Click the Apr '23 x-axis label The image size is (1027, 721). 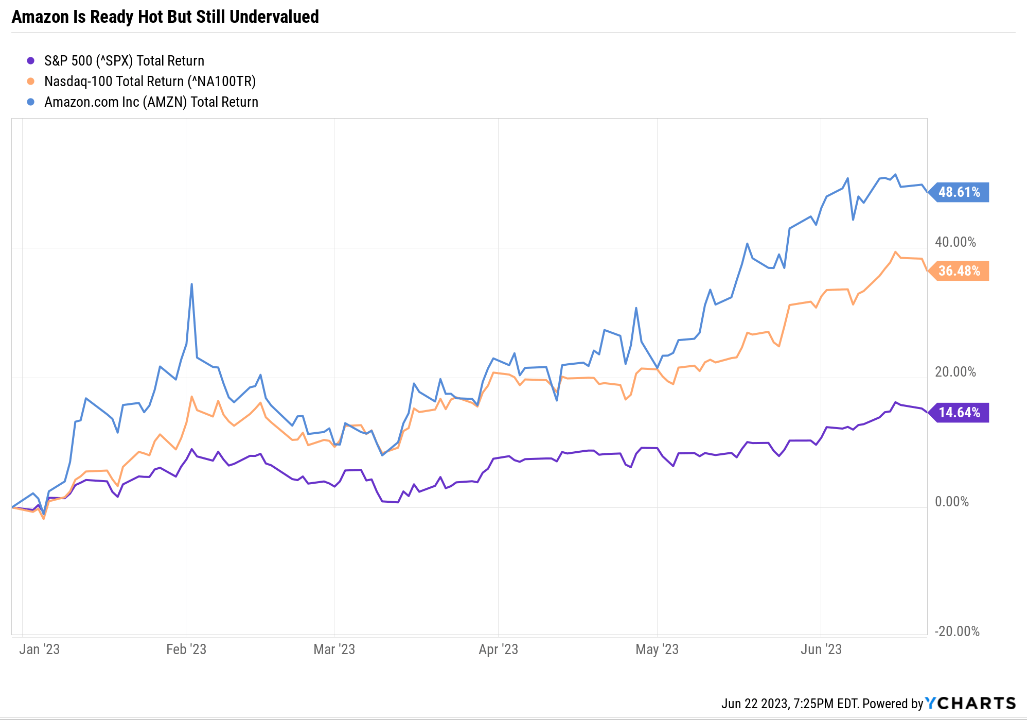[x=497, y=650]
